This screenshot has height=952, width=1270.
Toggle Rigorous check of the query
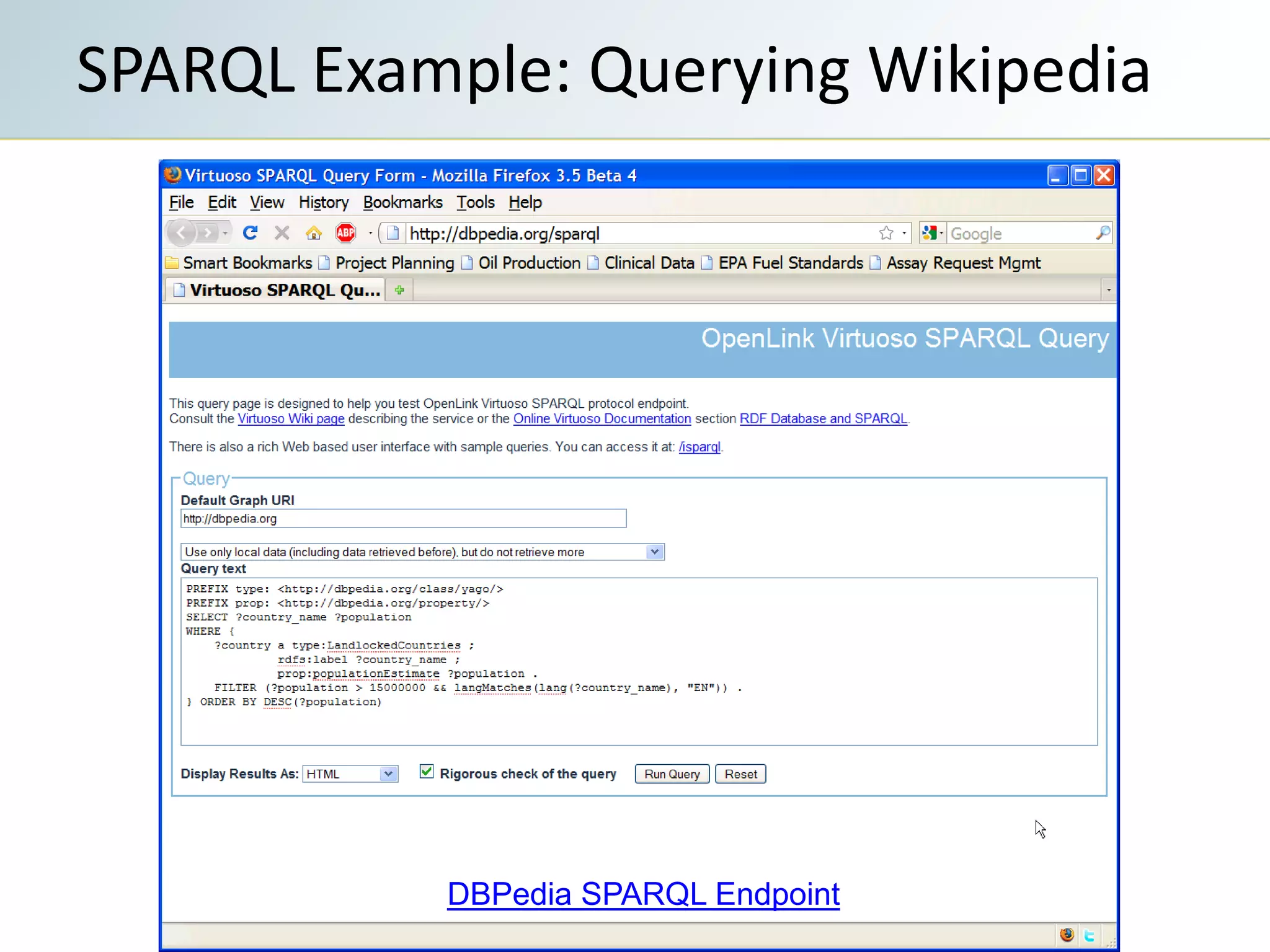point(426,772)
